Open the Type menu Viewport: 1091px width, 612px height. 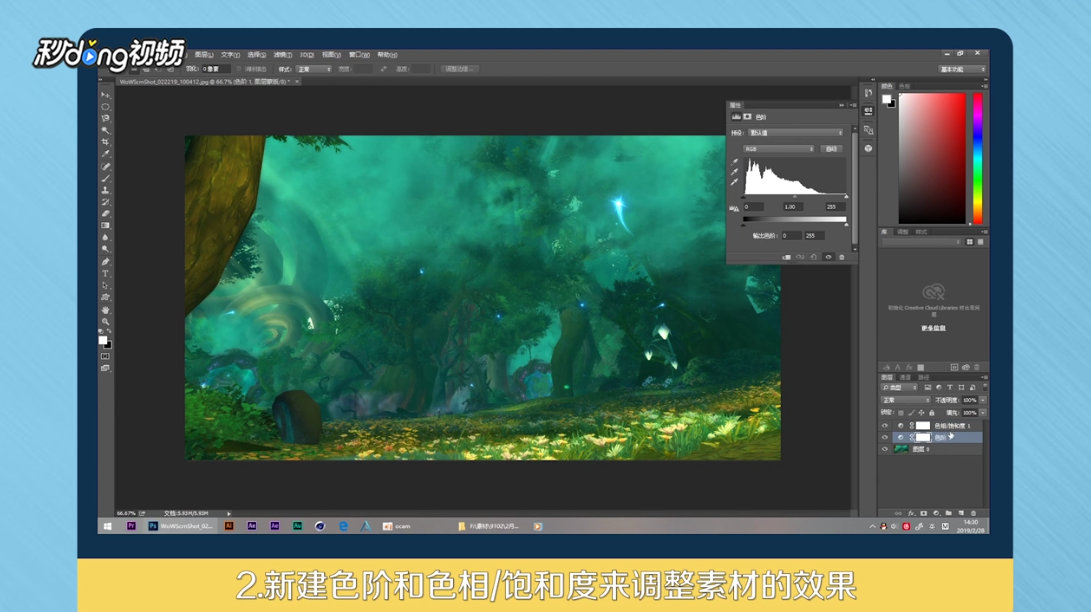tap(230, 54)
